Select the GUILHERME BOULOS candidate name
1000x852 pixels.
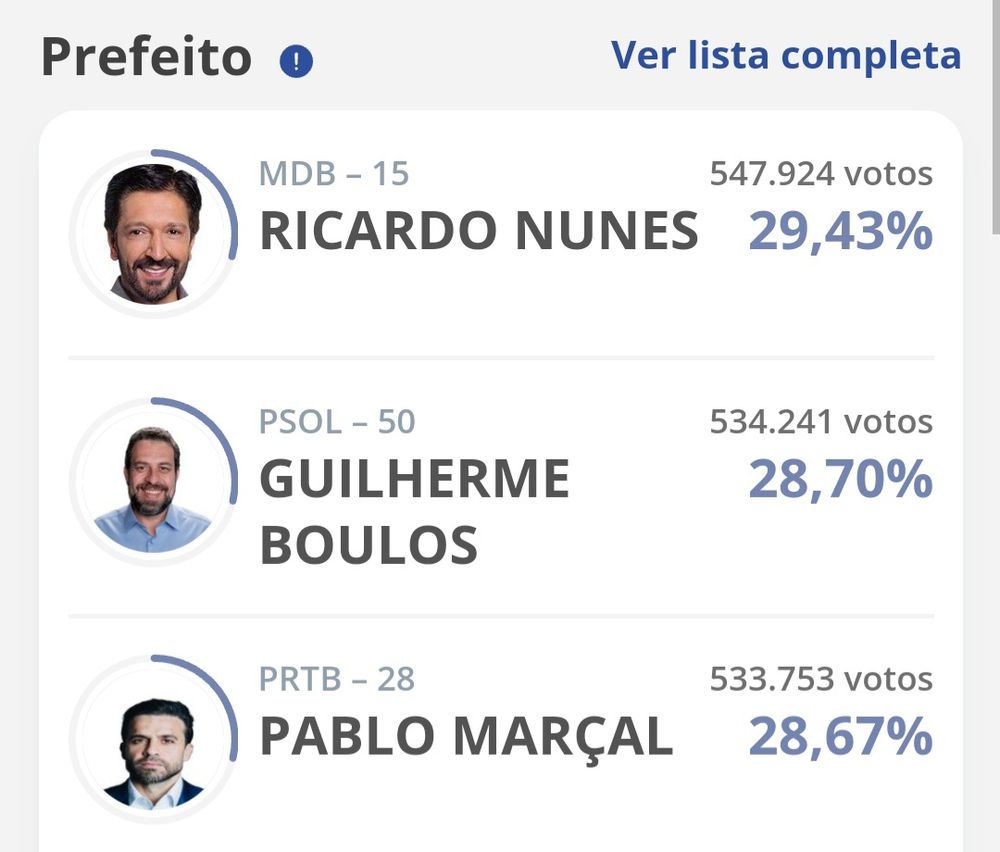click(x=414, y=511)
